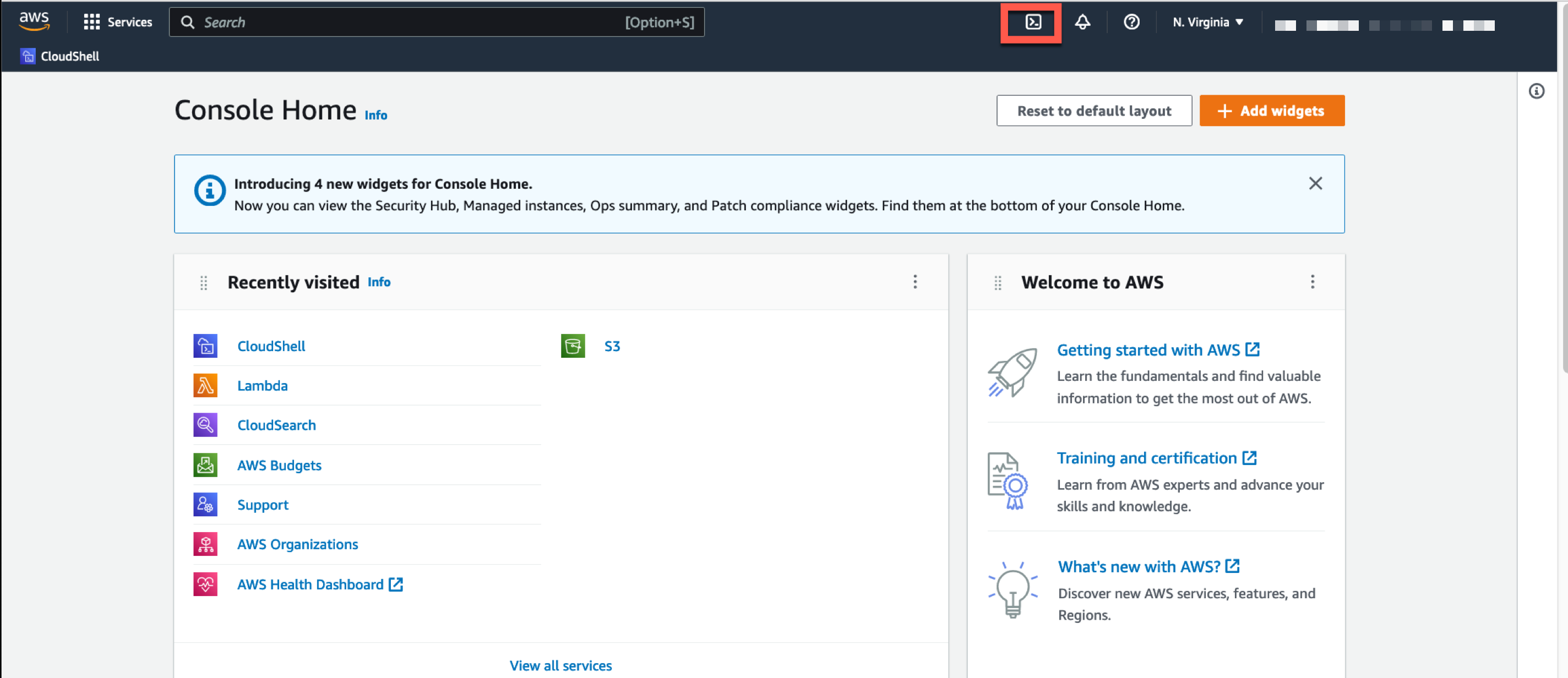Expand the Recently visited widget menu
Image resolution: width=1568 pixels, height=678 pixels.
(916, 282)
